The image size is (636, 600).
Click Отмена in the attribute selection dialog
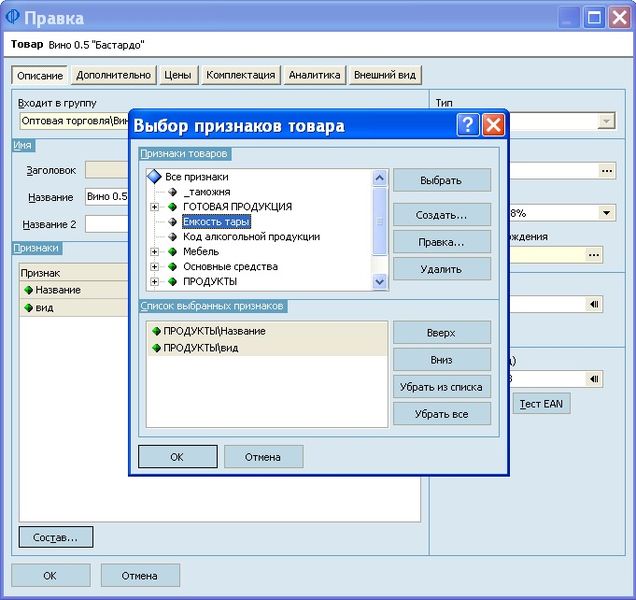(x=263, y=457)
